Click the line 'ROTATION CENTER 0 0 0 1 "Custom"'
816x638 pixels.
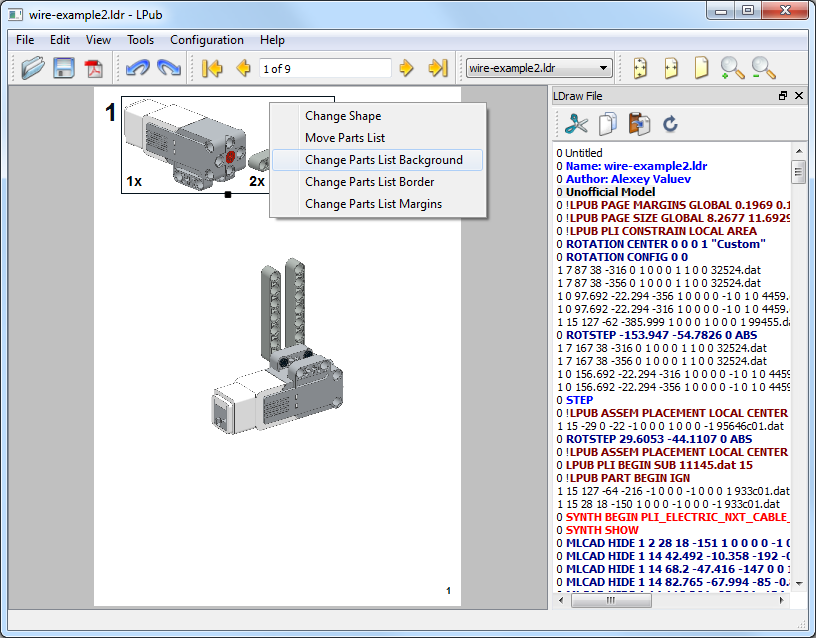661,244
